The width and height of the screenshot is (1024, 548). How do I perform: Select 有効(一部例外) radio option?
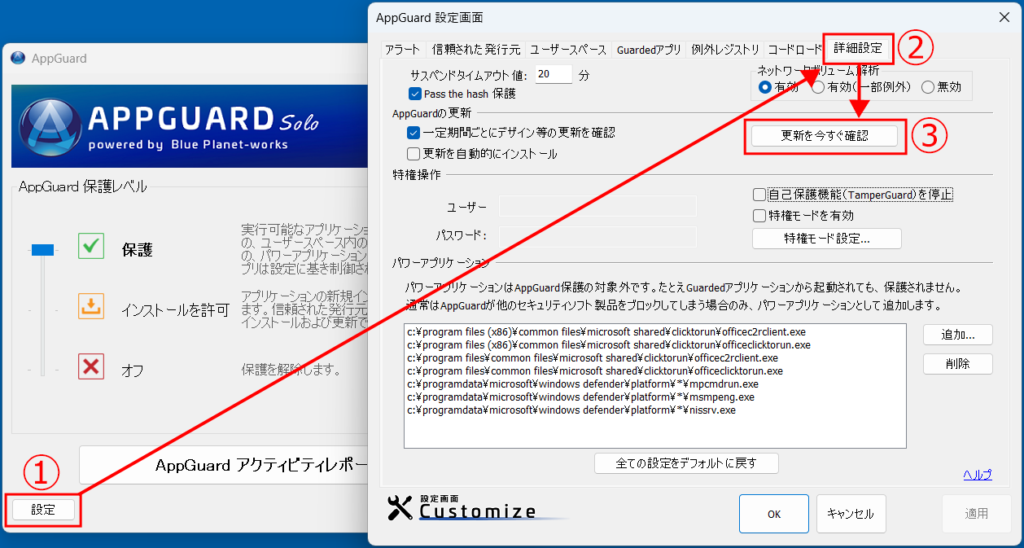pos(817,87)
